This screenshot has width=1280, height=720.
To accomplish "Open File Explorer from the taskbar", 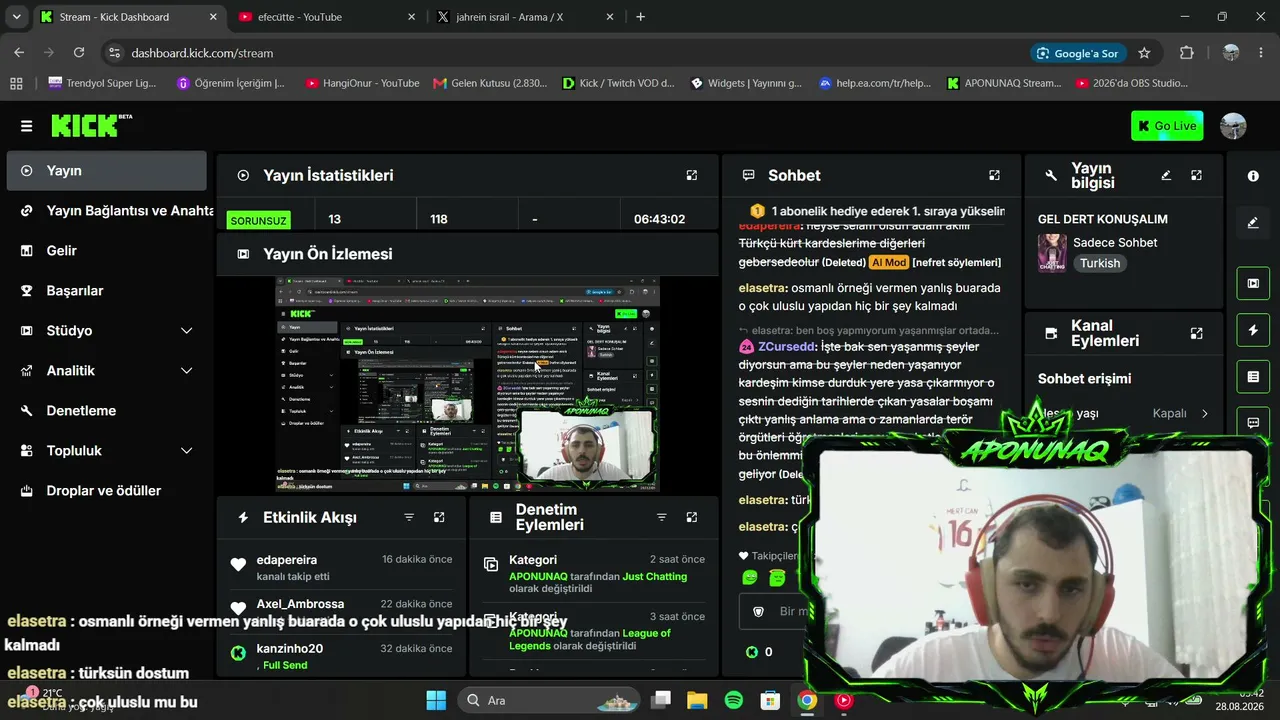I will 697,700.
